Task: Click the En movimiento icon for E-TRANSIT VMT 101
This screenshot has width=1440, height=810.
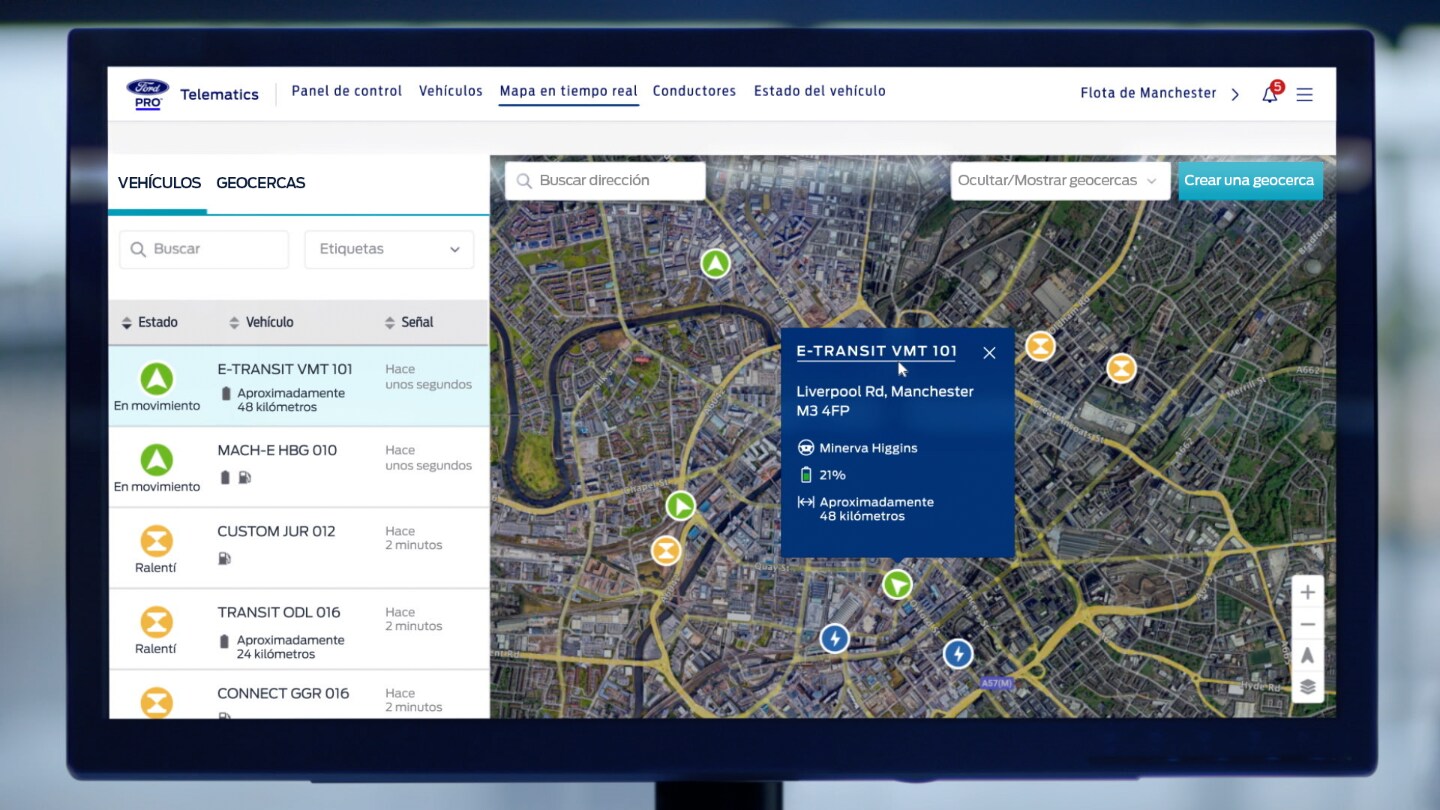Action: click(x=156, y=379)
